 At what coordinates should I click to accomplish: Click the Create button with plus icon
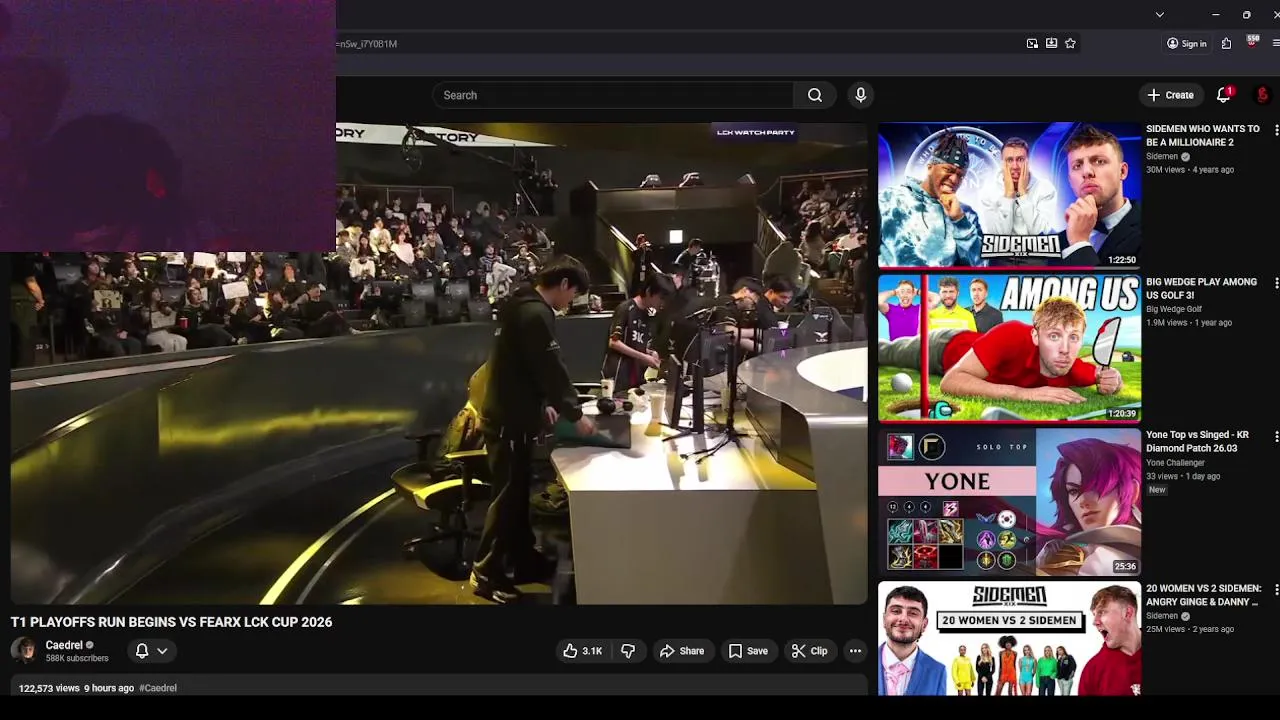coord(1170,95)
